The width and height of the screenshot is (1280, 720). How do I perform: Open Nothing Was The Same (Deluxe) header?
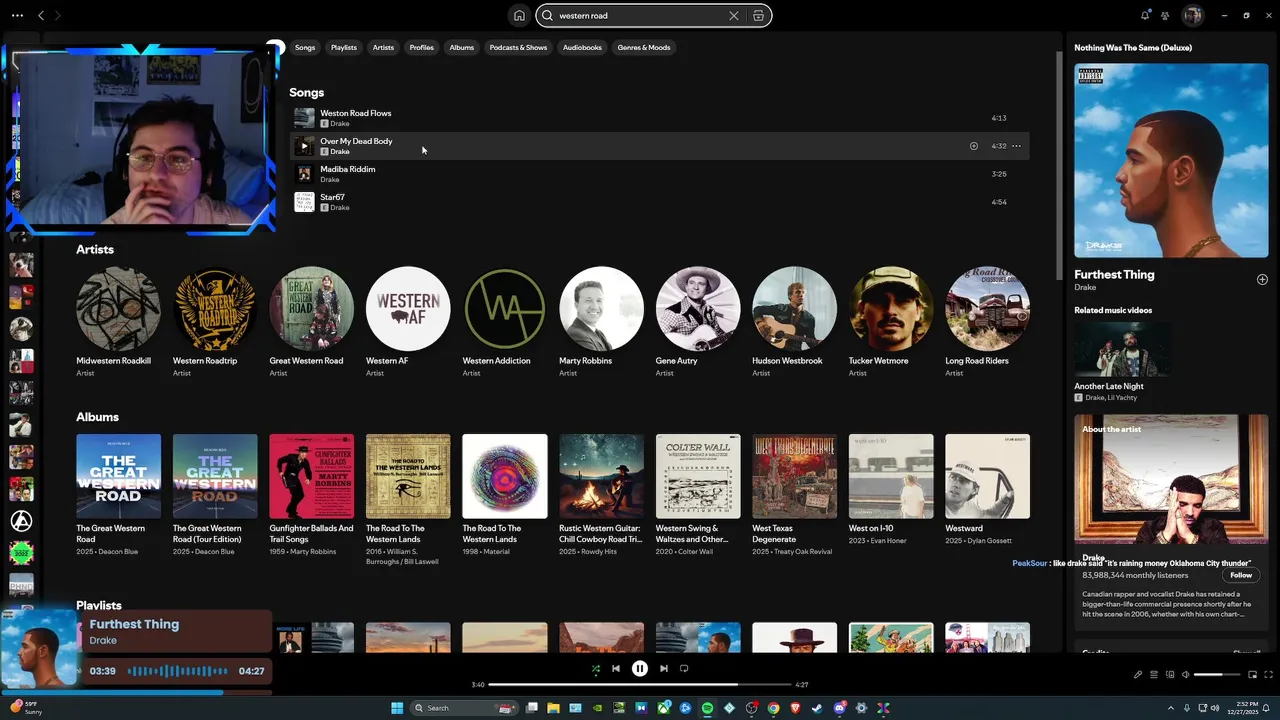coord(1133,47)
